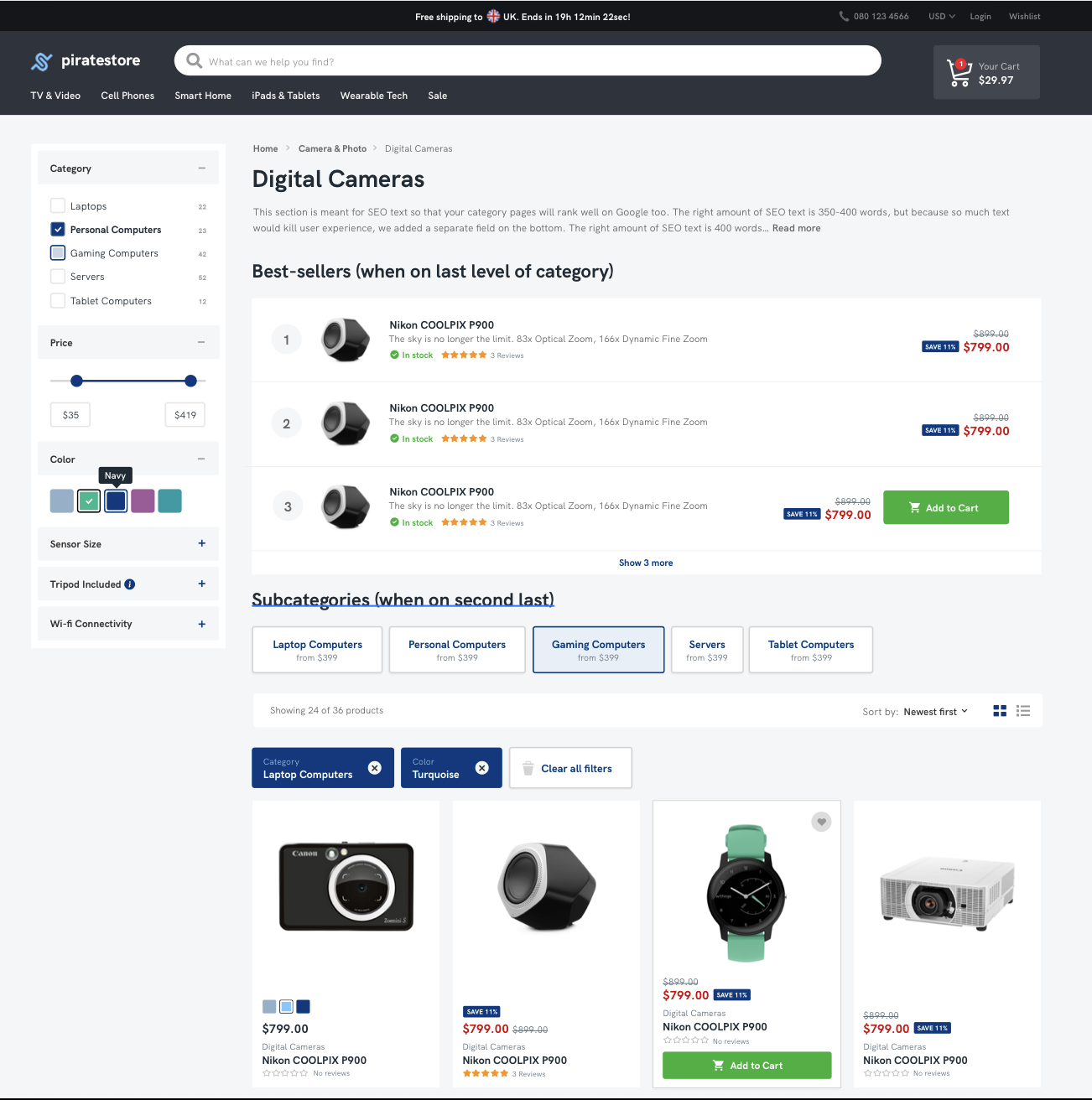Open the Smart Home menu
This screenshot has height=1100, width=1092.
[x=203, y=96]
